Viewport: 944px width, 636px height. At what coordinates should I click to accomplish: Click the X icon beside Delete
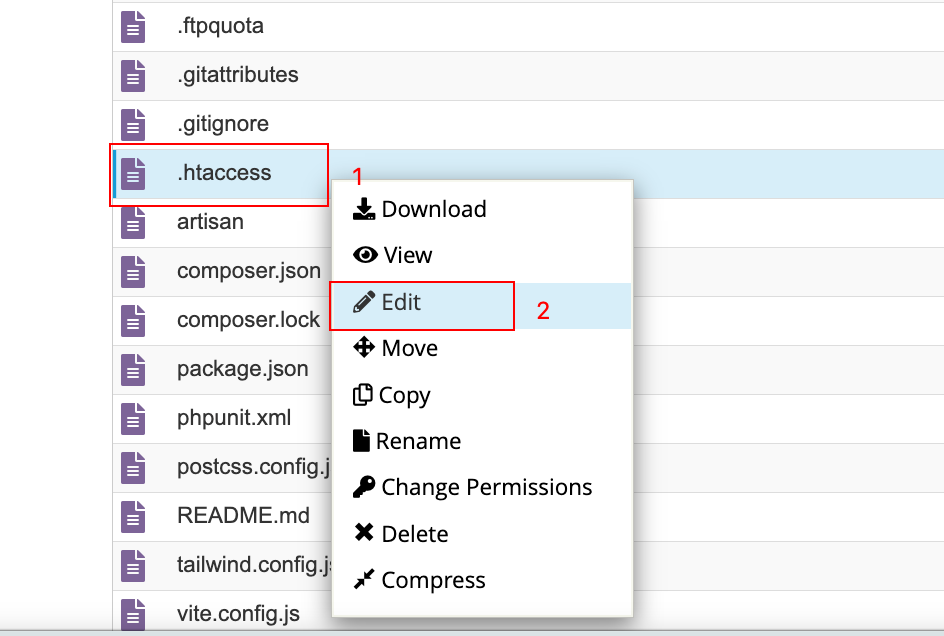click(x=364, y=532)
